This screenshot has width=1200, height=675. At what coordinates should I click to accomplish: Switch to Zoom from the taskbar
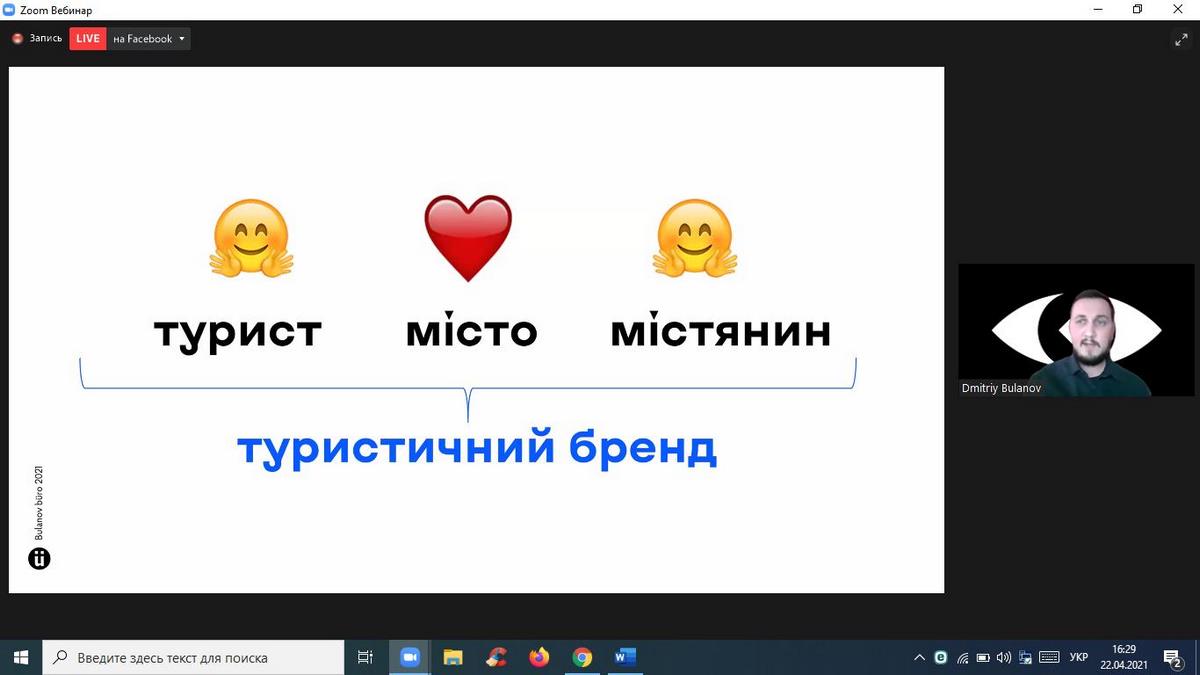pyautogui.click(x=409, y=657)
